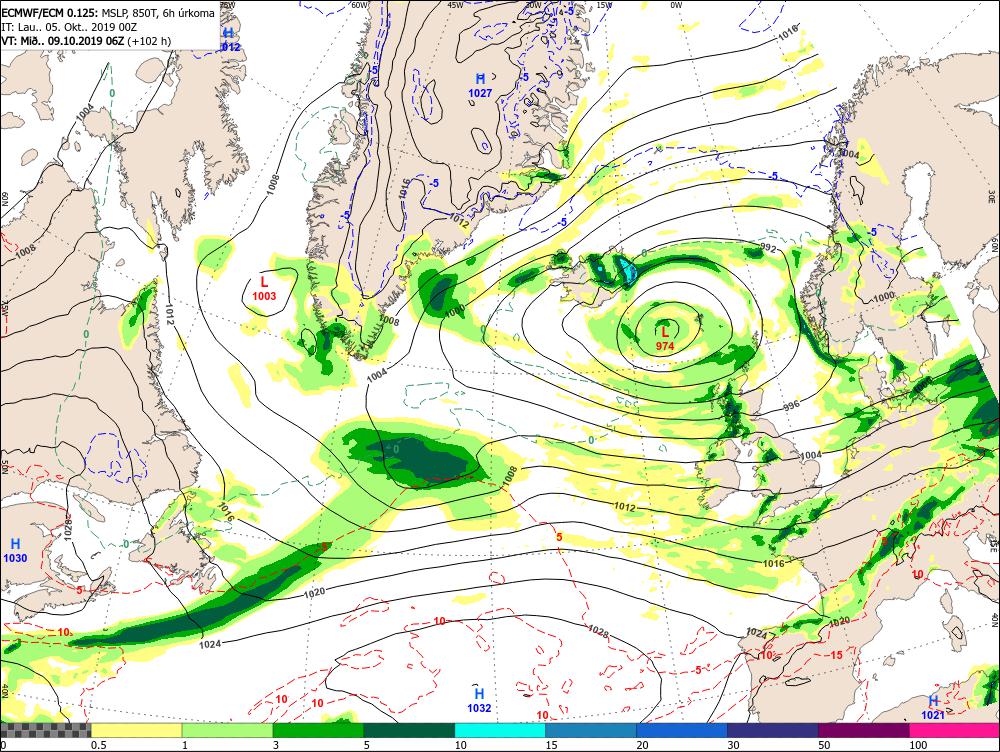This screenshot has height=752, width=1000.
Task: Click the cyan 10–15 legend swatch
Action: (x=500, y=730)
